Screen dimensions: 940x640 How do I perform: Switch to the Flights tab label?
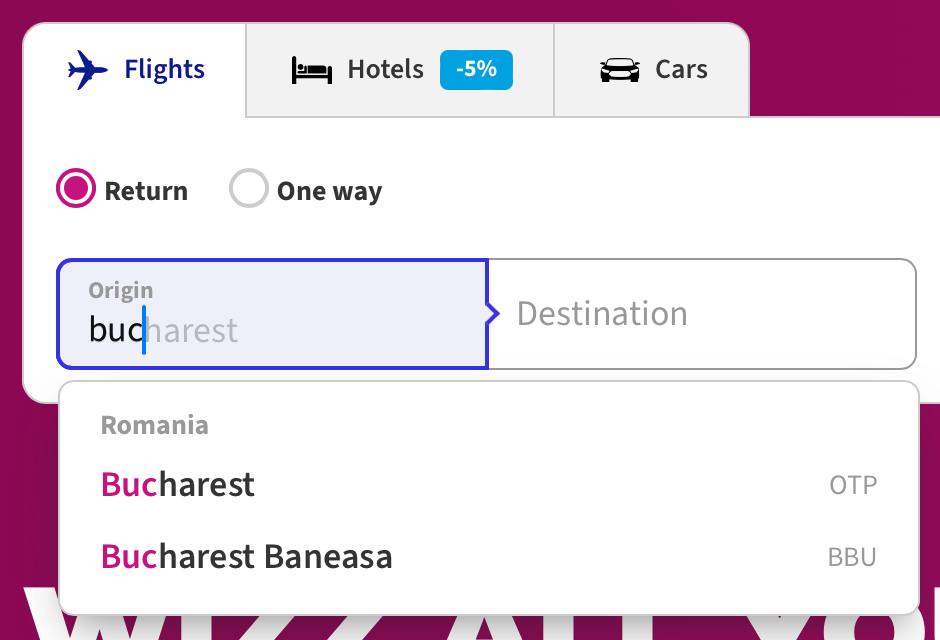pos(164,69)
